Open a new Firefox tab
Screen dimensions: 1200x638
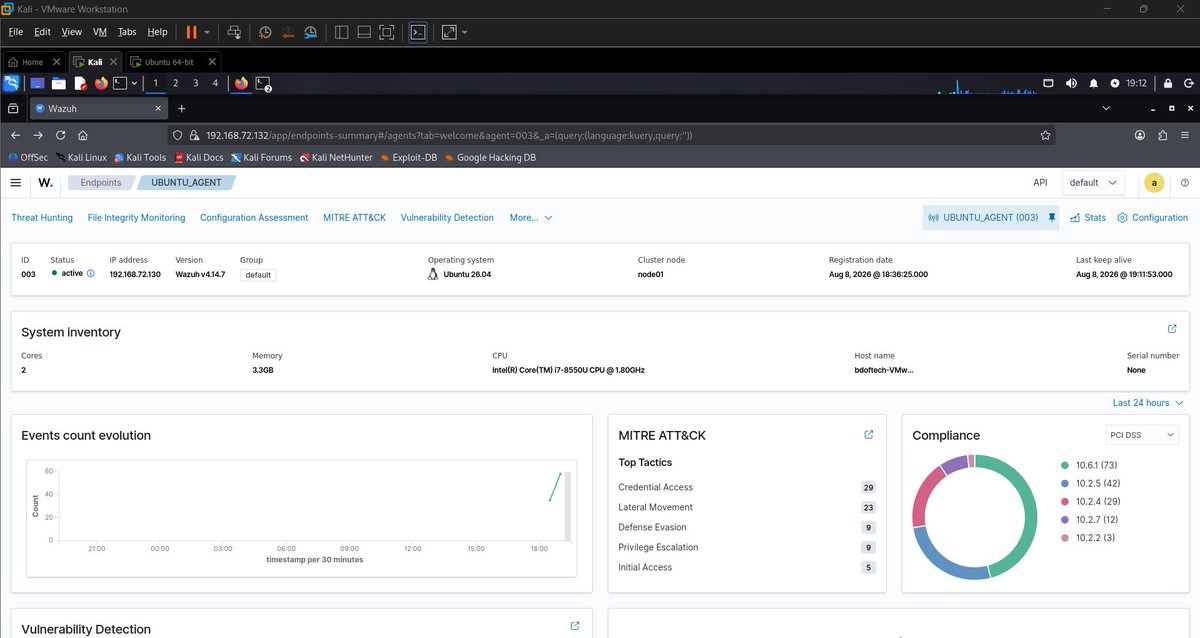tap(181, 108)
